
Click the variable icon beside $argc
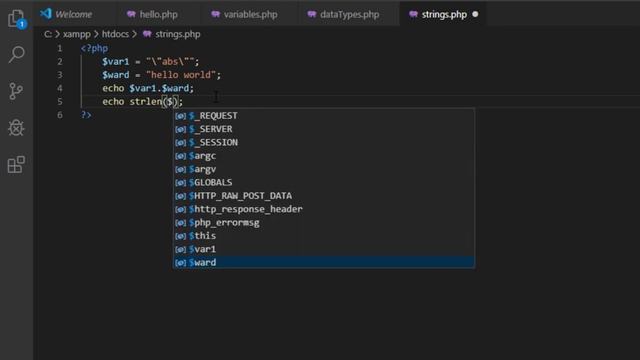tap(180, 156)
